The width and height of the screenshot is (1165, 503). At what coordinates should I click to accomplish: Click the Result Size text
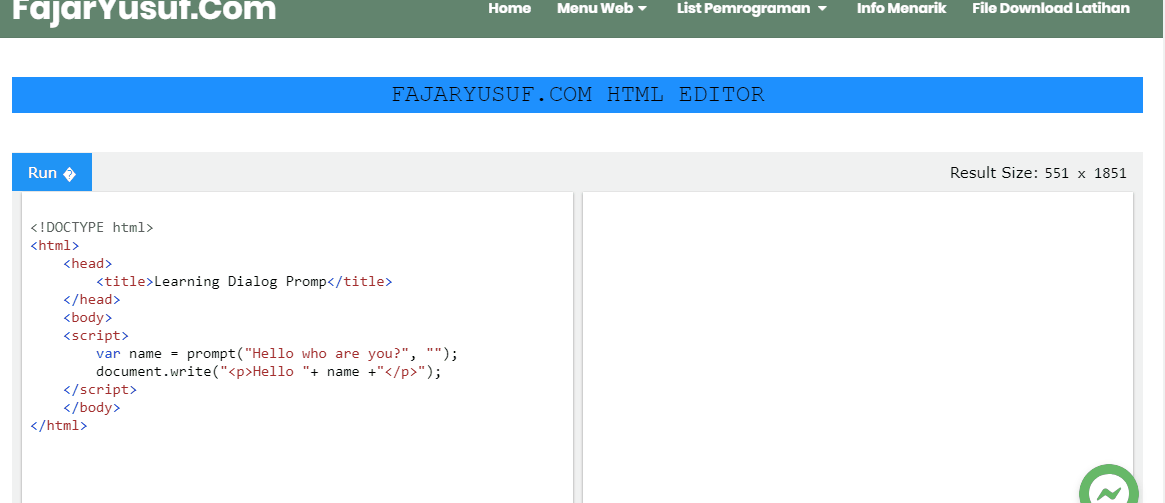pyautogui.click(x=1038, y=173)
